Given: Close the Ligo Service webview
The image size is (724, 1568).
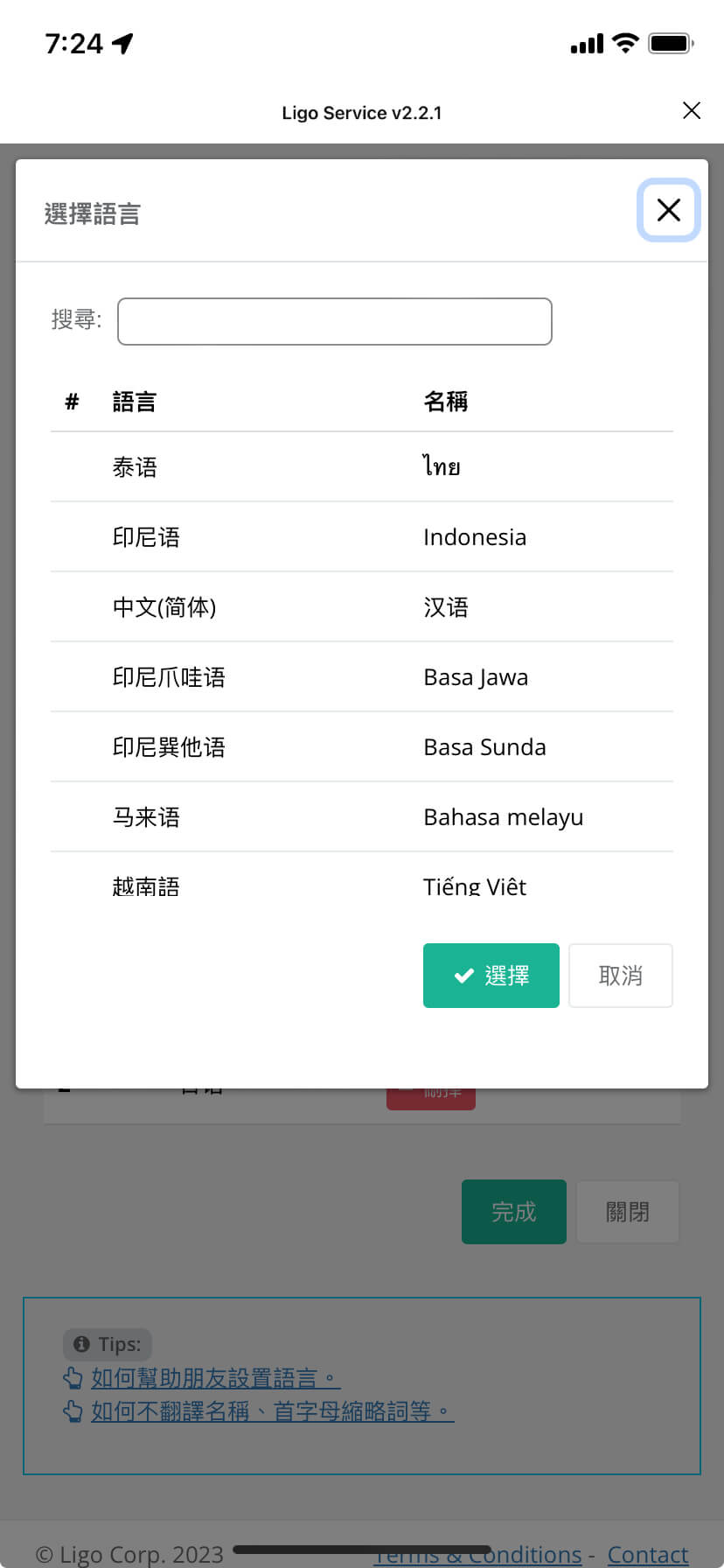Looking at the screenshot, I should [691, 110].
